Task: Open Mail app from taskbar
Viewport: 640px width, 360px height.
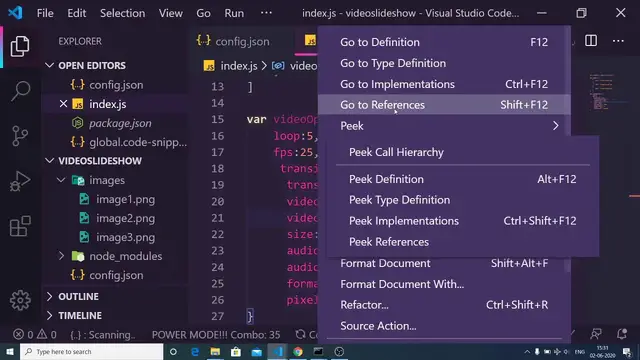Action: [256, 351]
